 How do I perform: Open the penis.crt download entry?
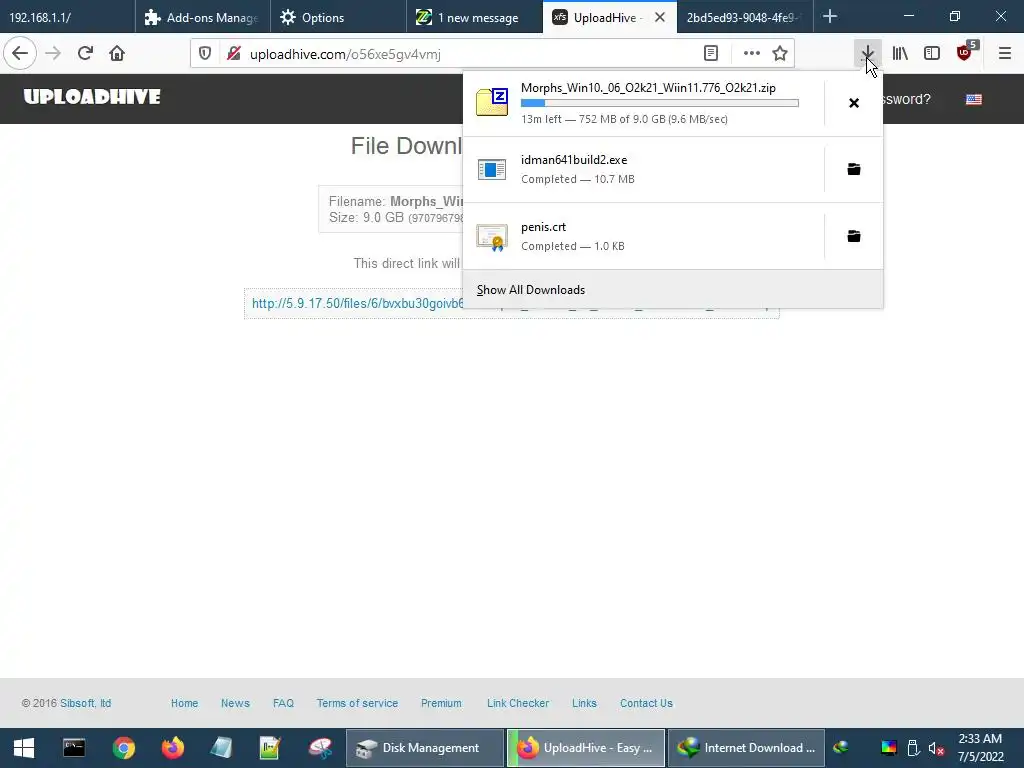point(643,236)
